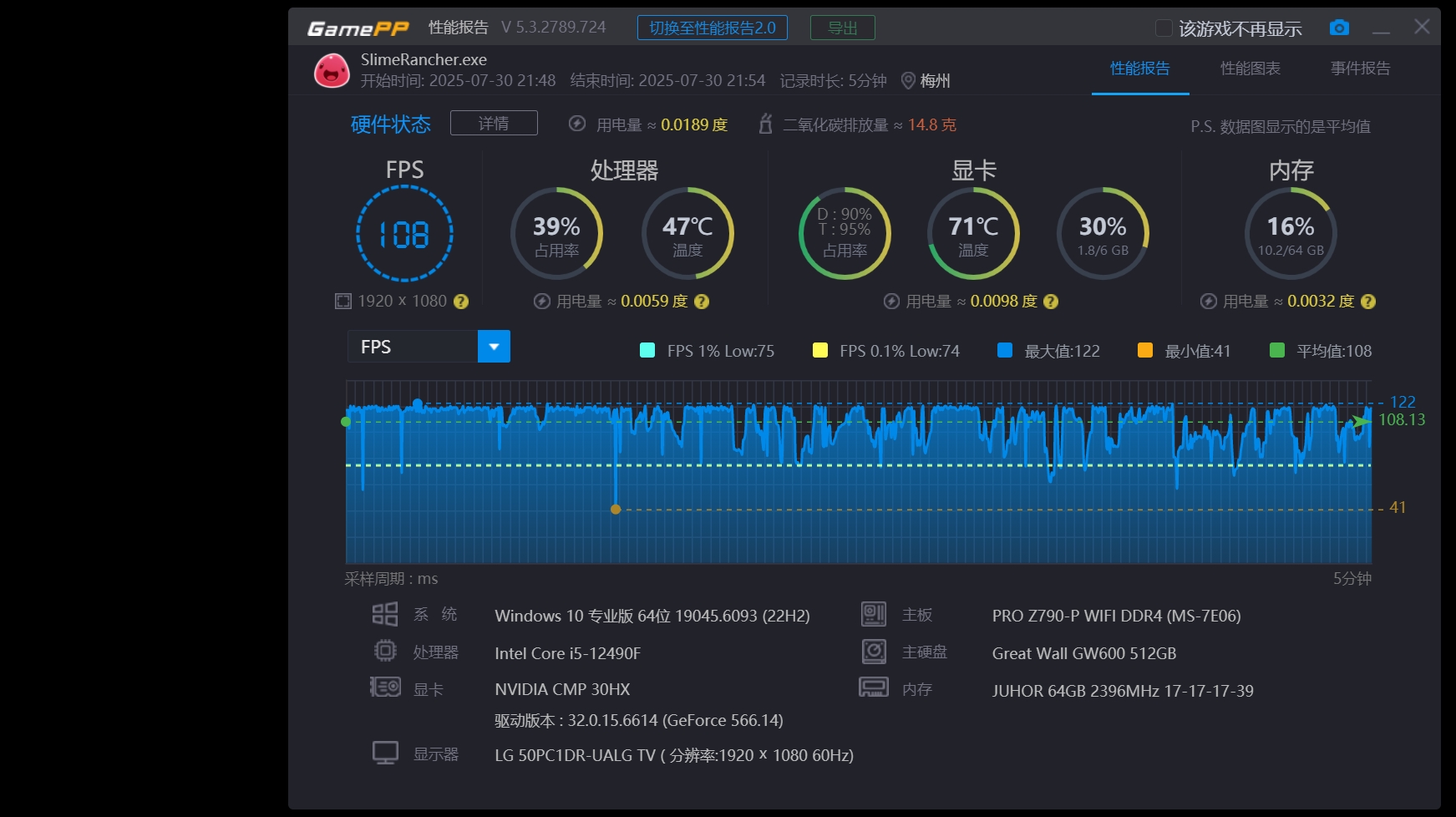
Task: Click the text Intel Core i5-12490F
Action: (x=568, y=653)
